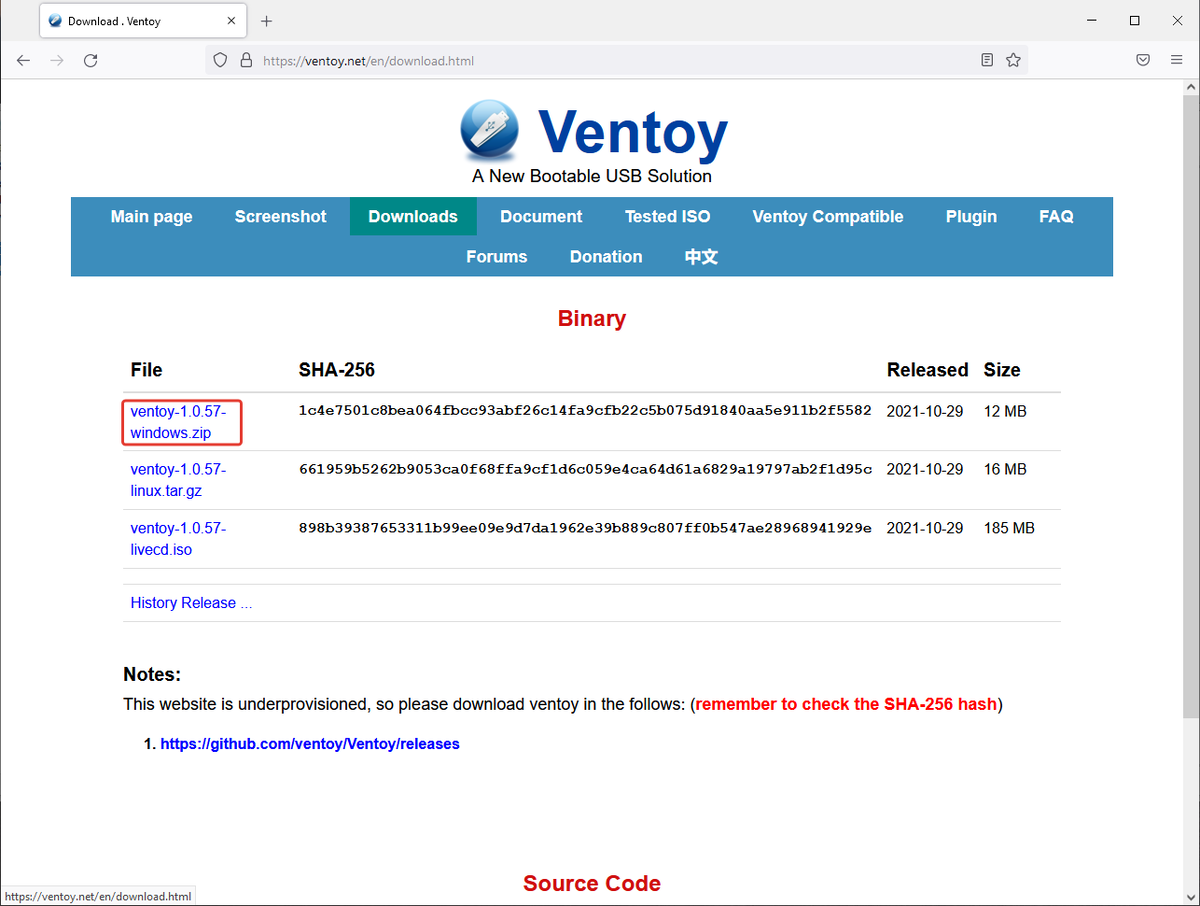Open the Tested ISO menu item
Viewport: 1200px width, 906px height.
point(668,216)
